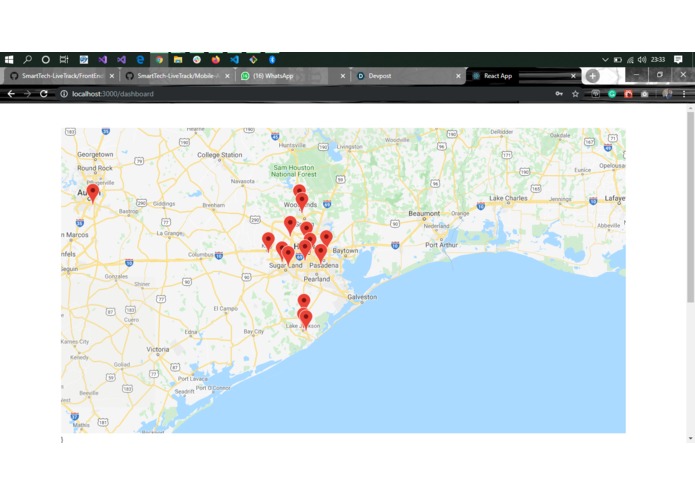
Task: Click the Baytown label on map
Action: point(345,251)
